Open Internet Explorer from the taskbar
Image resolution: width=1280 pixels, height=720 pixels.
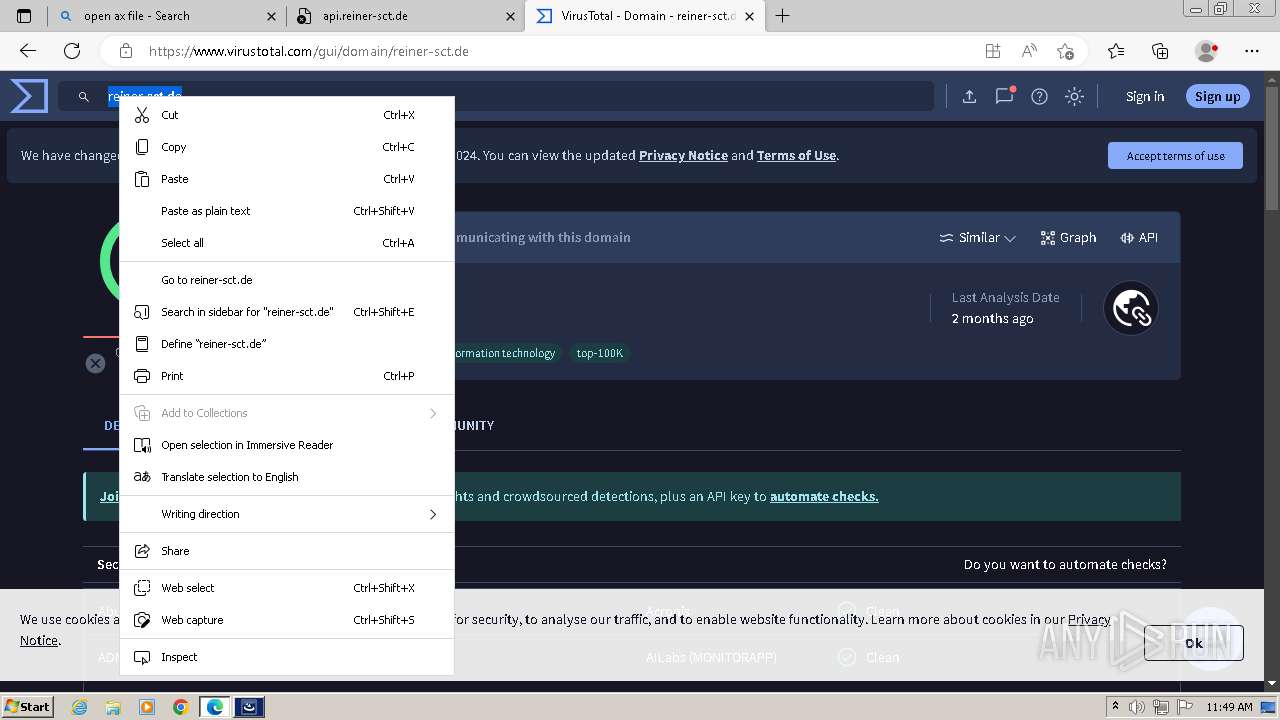pyautogui.click(x=79, y=707)
